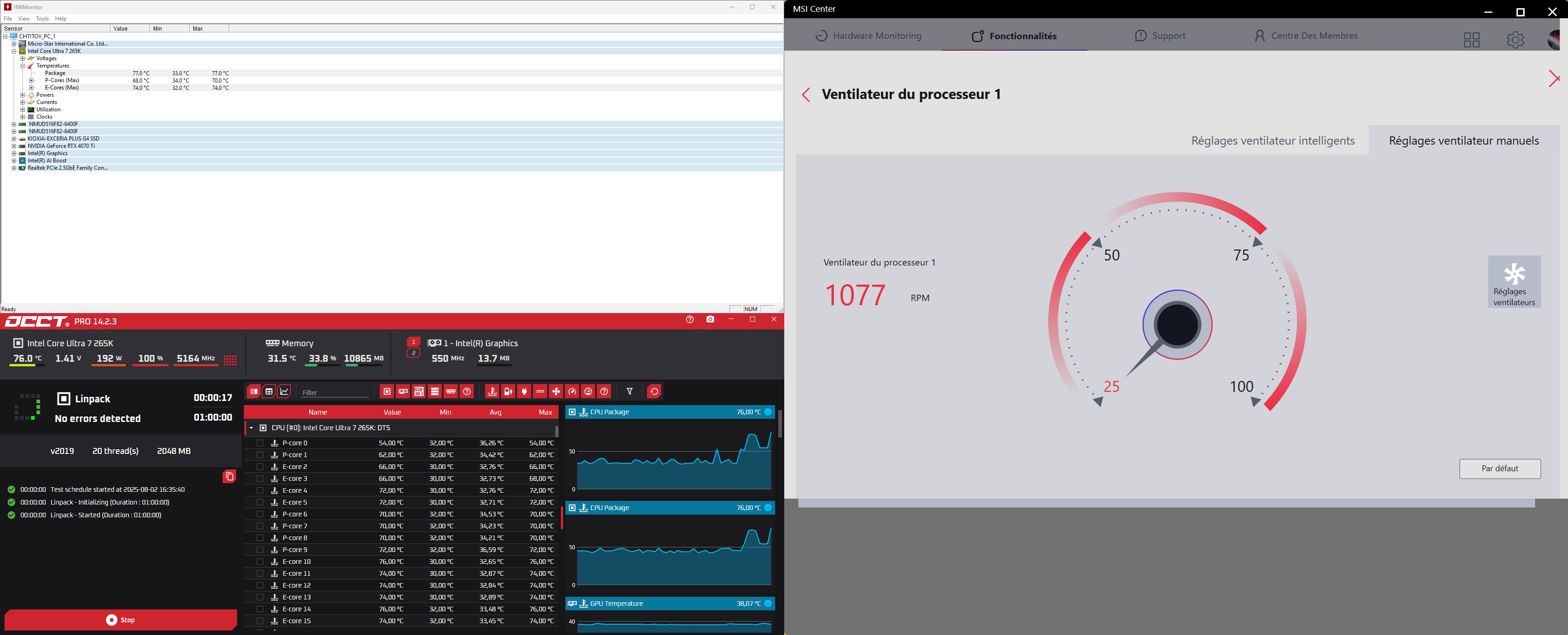
Task: Open the funnel filter options in OCCT
Action: pyautogui.click(x=630, y=391)
